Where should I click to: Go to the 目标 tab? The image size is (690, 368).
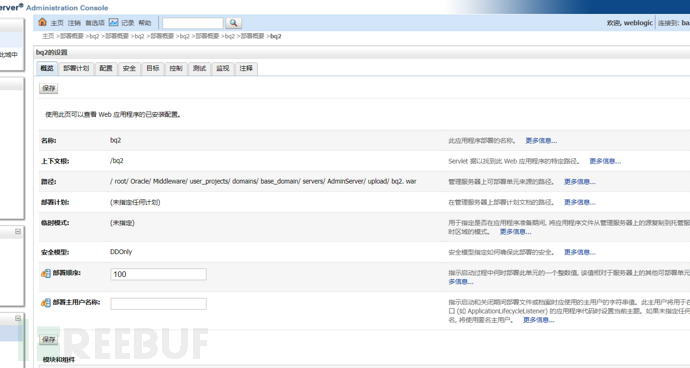coord(153,68)
